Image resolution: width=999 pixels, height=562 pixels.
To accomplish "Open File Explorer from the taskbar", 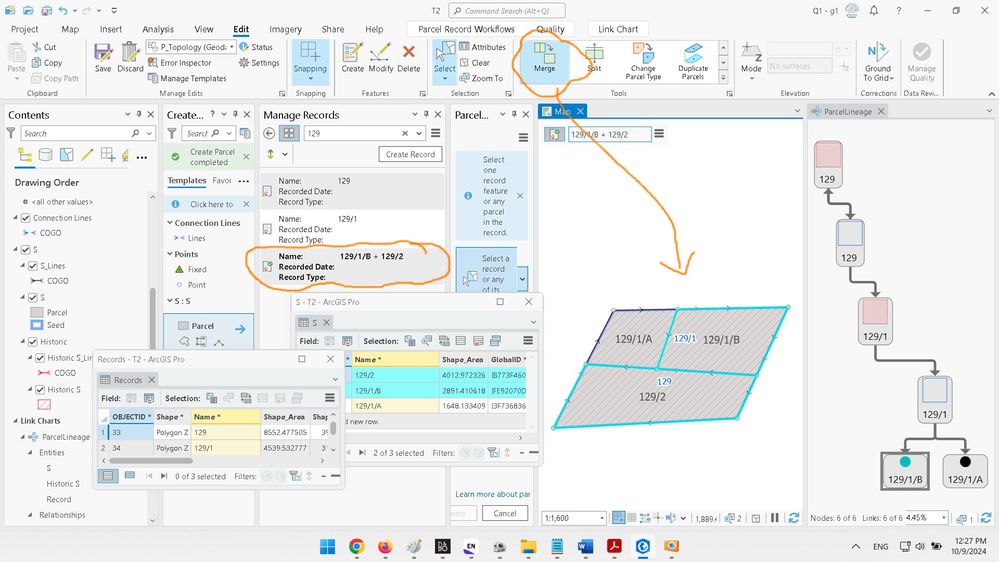I will tap(528, 546).
